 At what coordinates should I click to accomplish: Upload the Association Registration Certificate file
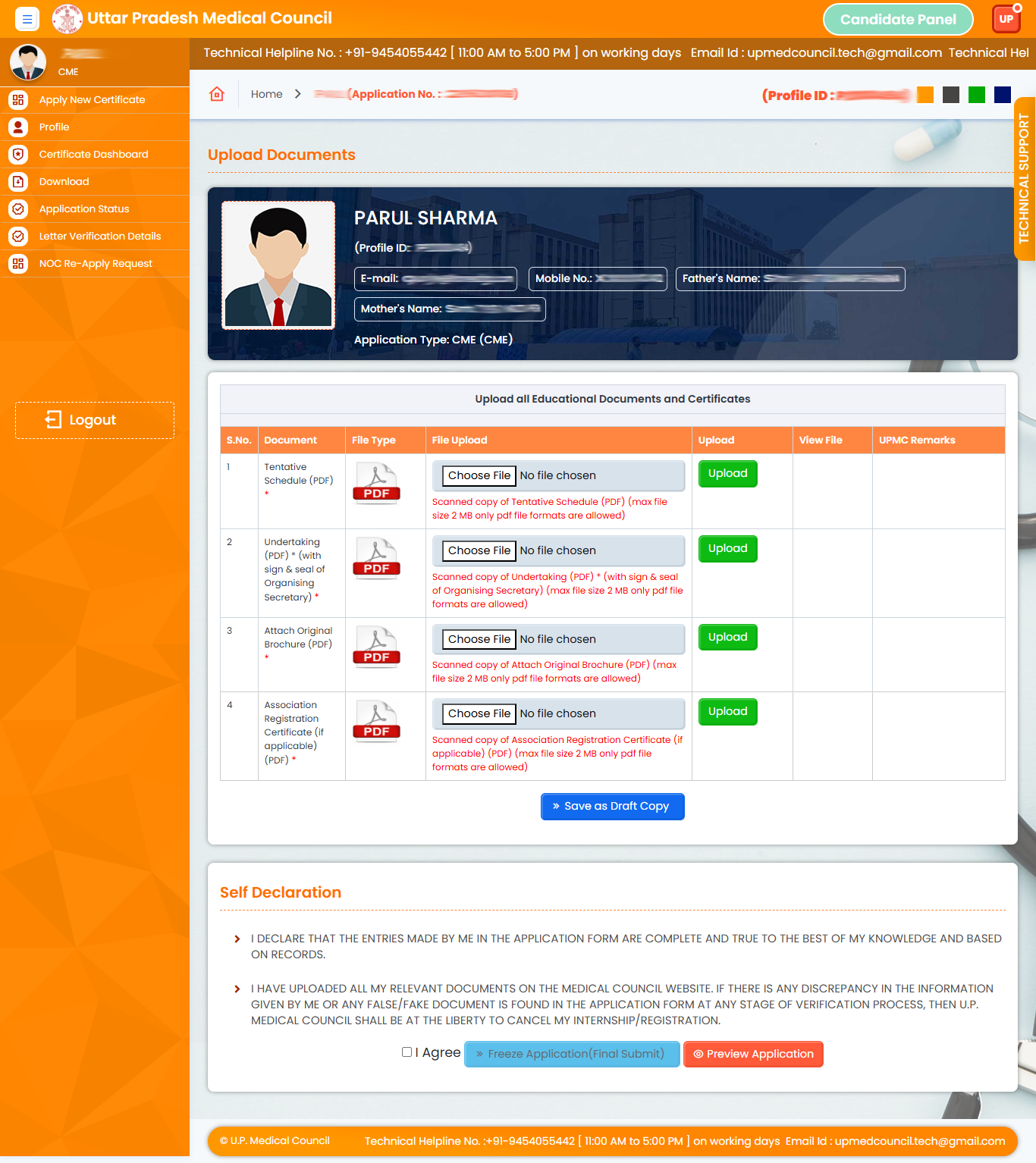tap(727, 712)
